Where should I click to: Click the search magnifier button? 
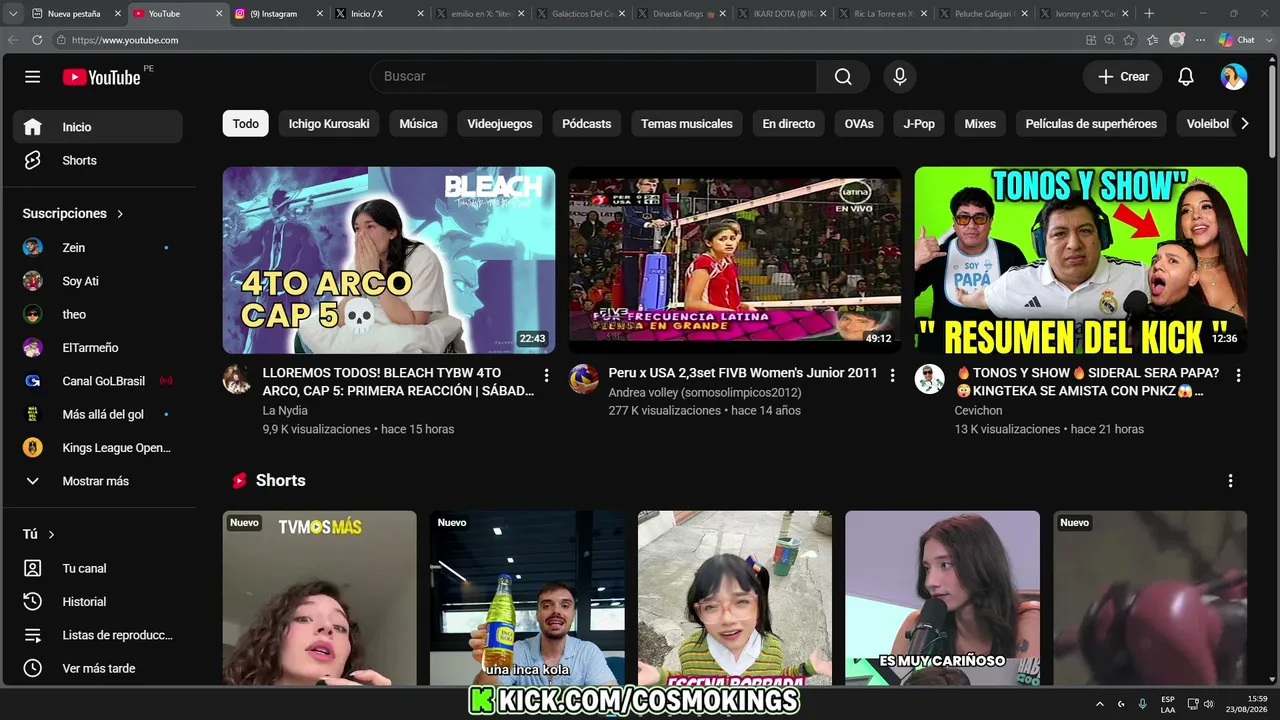843,77
